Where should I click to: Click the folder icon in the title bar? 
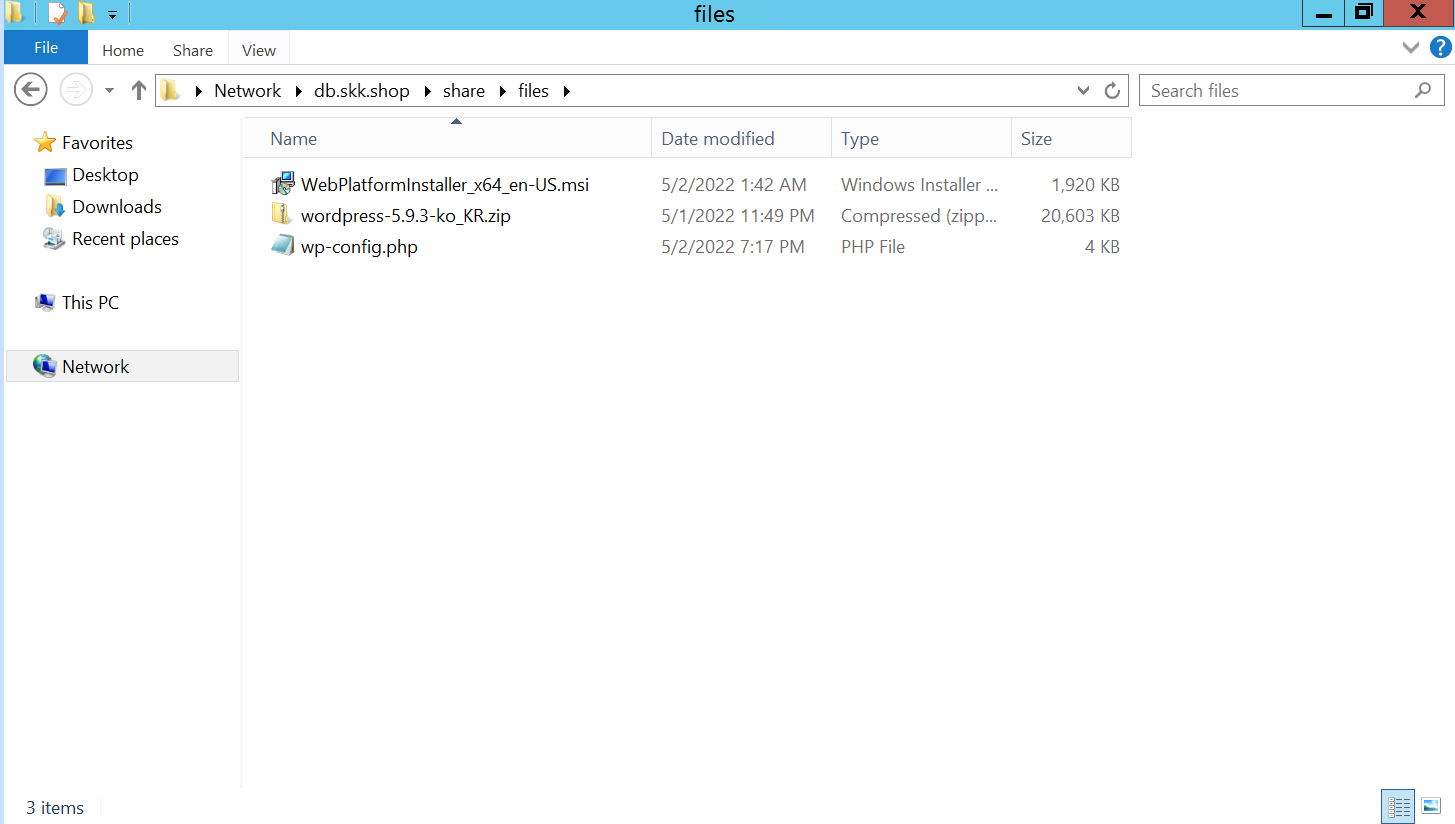click(x=15, y=14)
